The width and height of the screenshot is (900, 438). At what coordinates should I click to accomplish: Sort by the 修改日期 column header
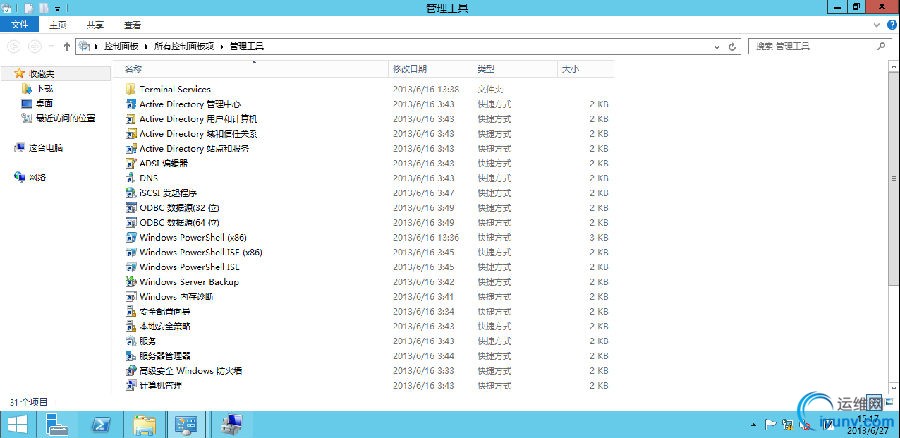point(410,69)
